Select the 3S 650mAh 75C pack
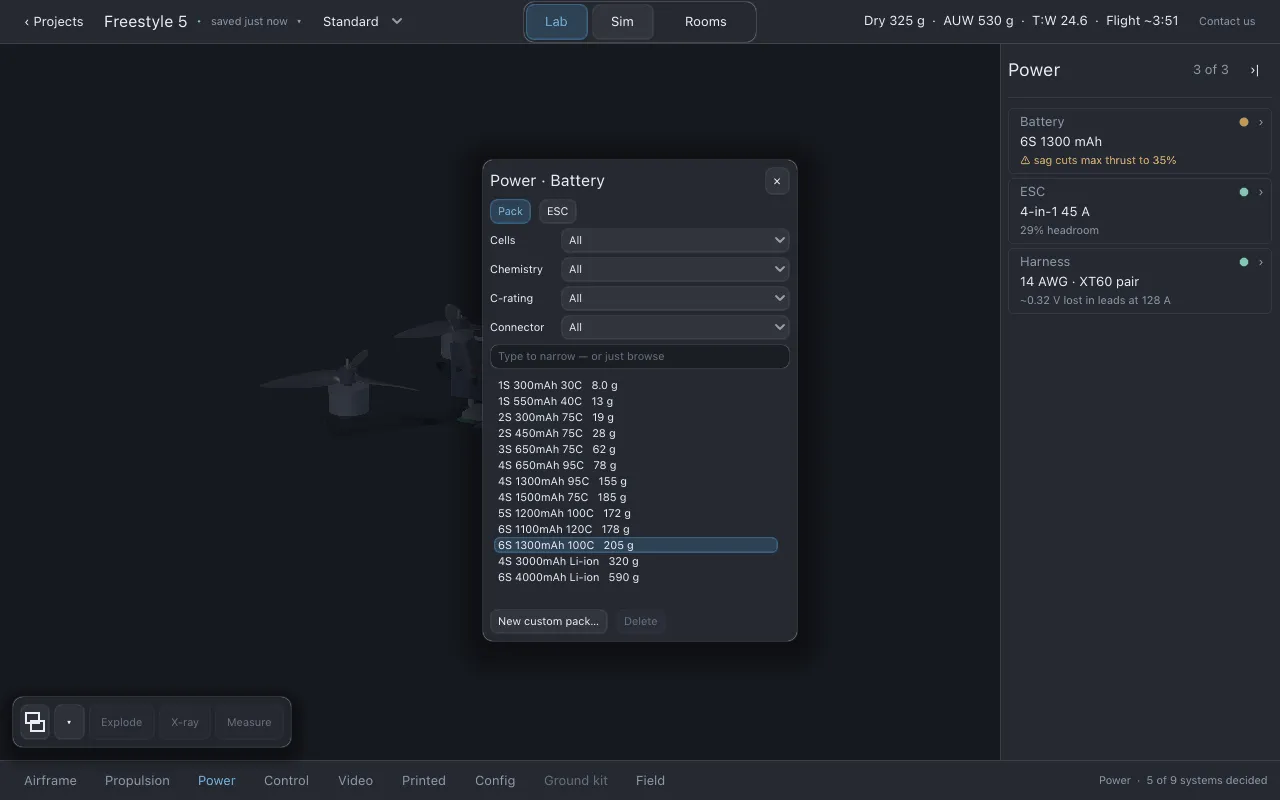This screenshot has width=1280, height=800. coord(636,449)
